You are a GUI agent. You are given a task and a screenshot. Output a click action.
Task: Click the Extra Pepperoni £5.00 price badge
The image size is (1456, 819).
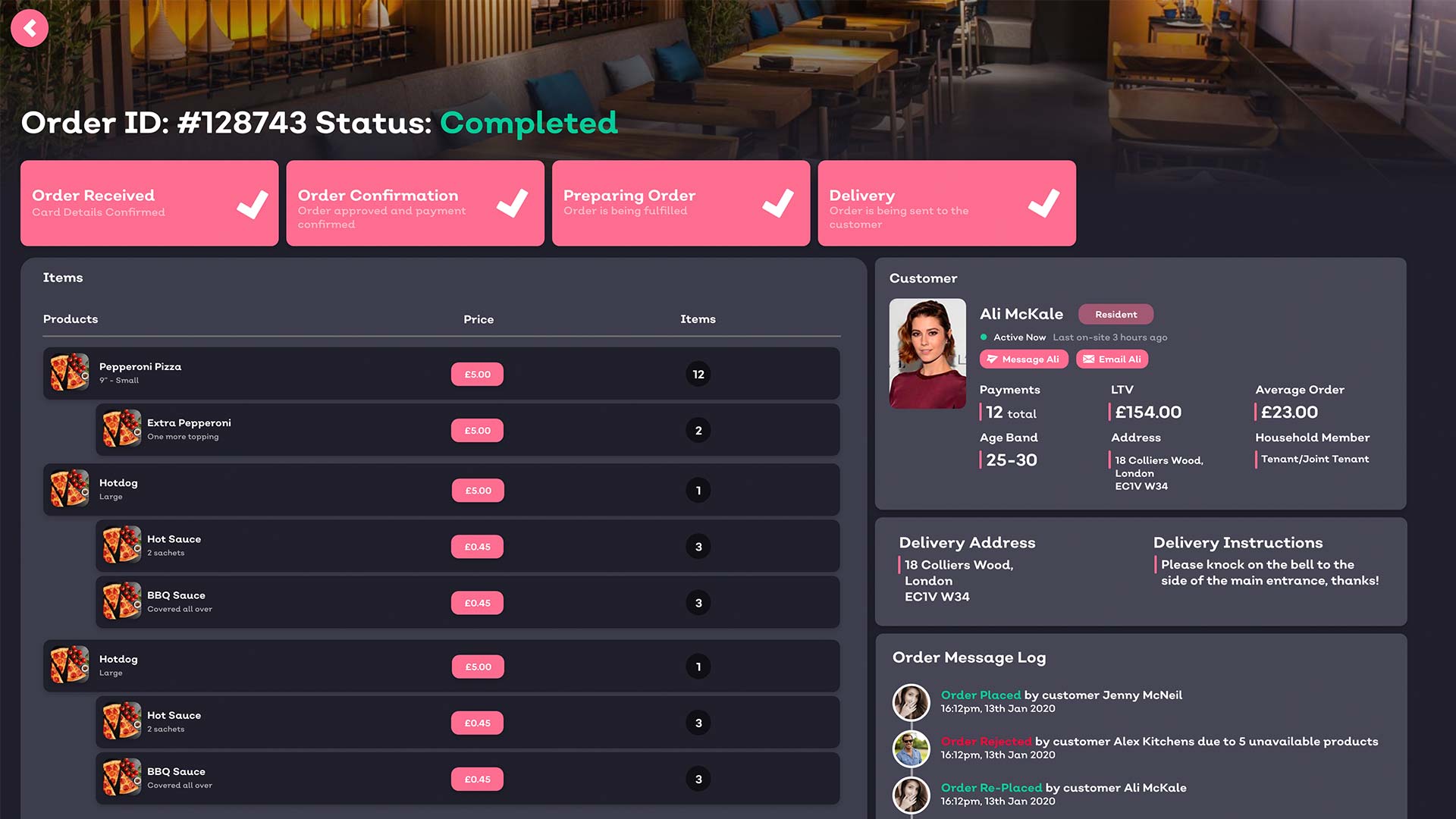pos(477,430)
